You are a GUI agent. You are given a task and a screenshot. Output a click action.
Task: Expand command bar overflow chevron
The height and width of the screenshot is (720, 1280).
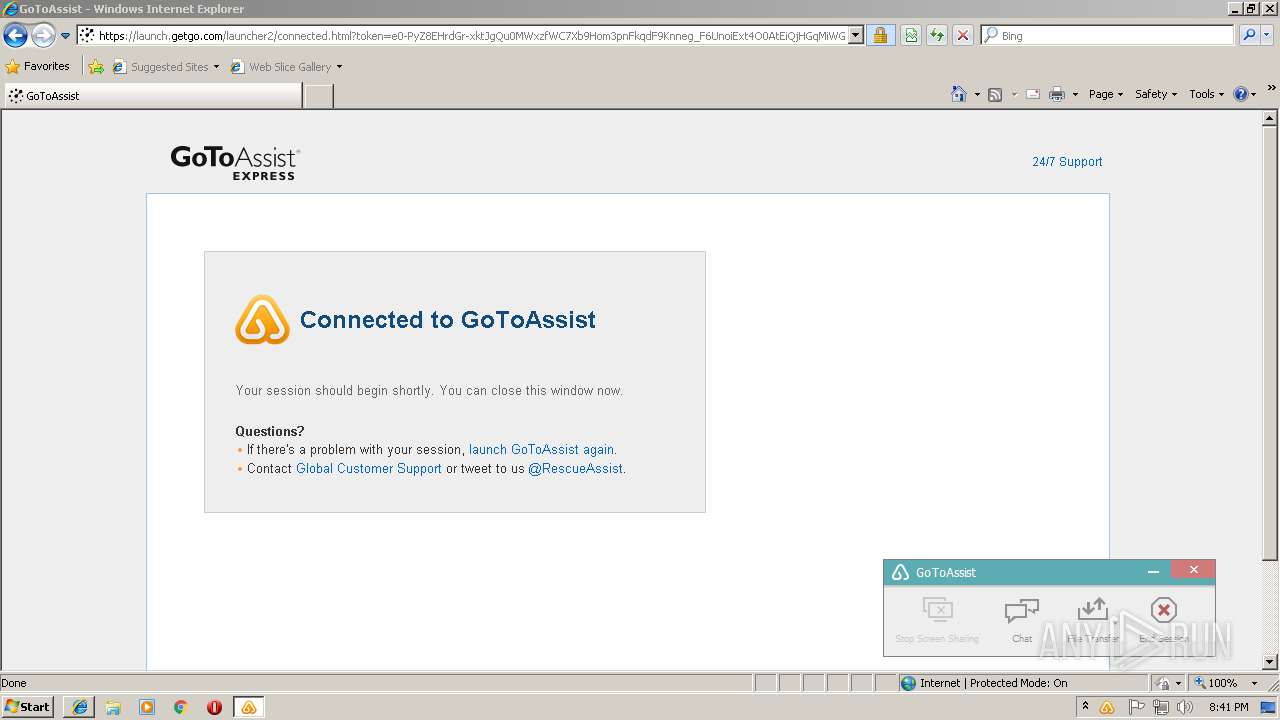[x=1272, y=89]
